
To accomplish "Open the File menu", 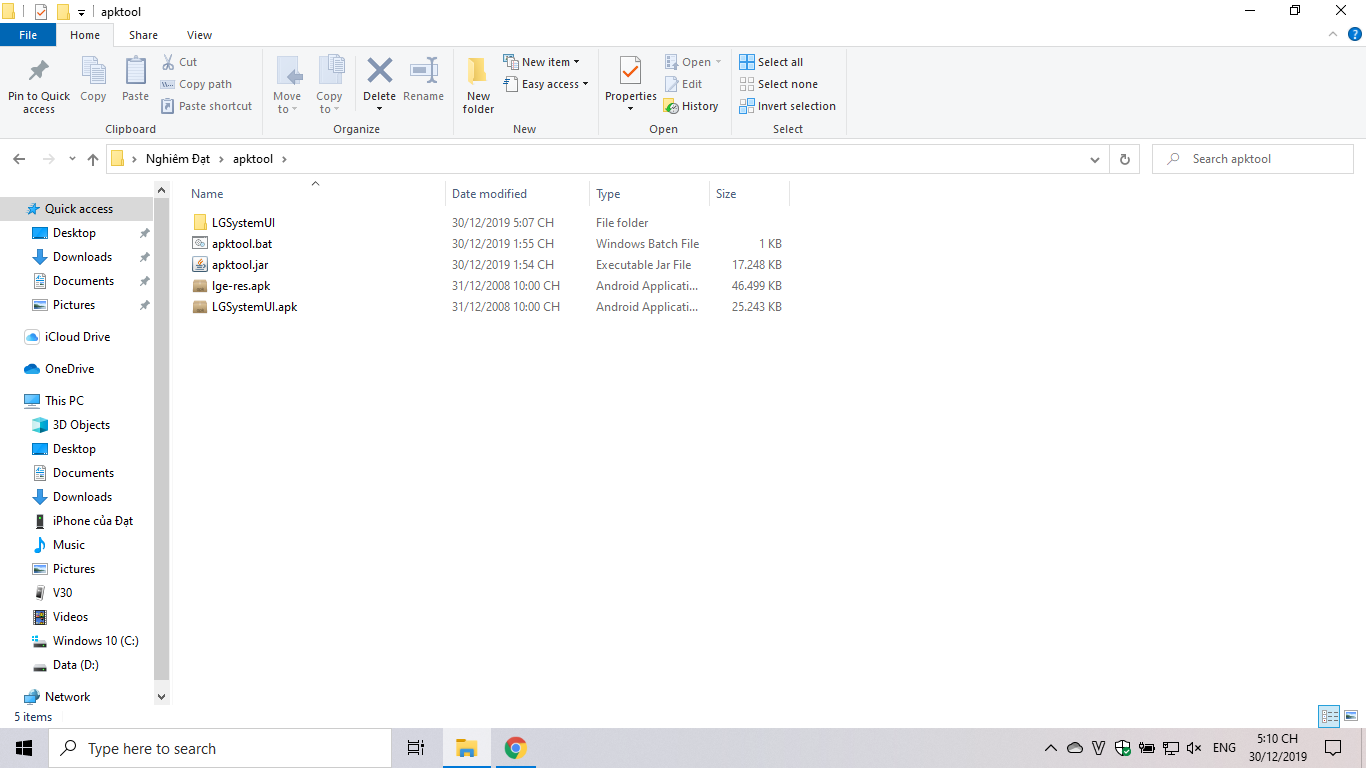I will coord(28,34).
